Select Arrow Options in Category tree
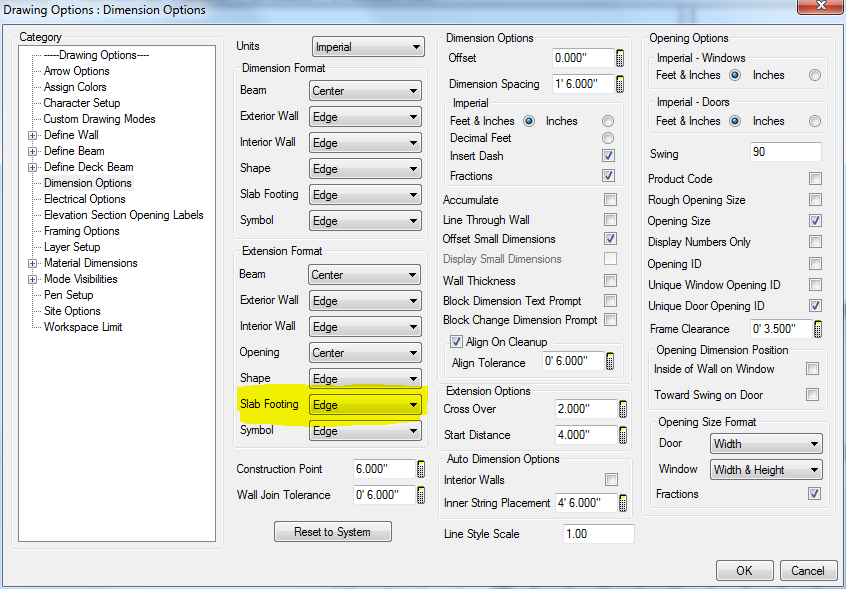The width and height of the screenshot is (846, 589). 77,71
